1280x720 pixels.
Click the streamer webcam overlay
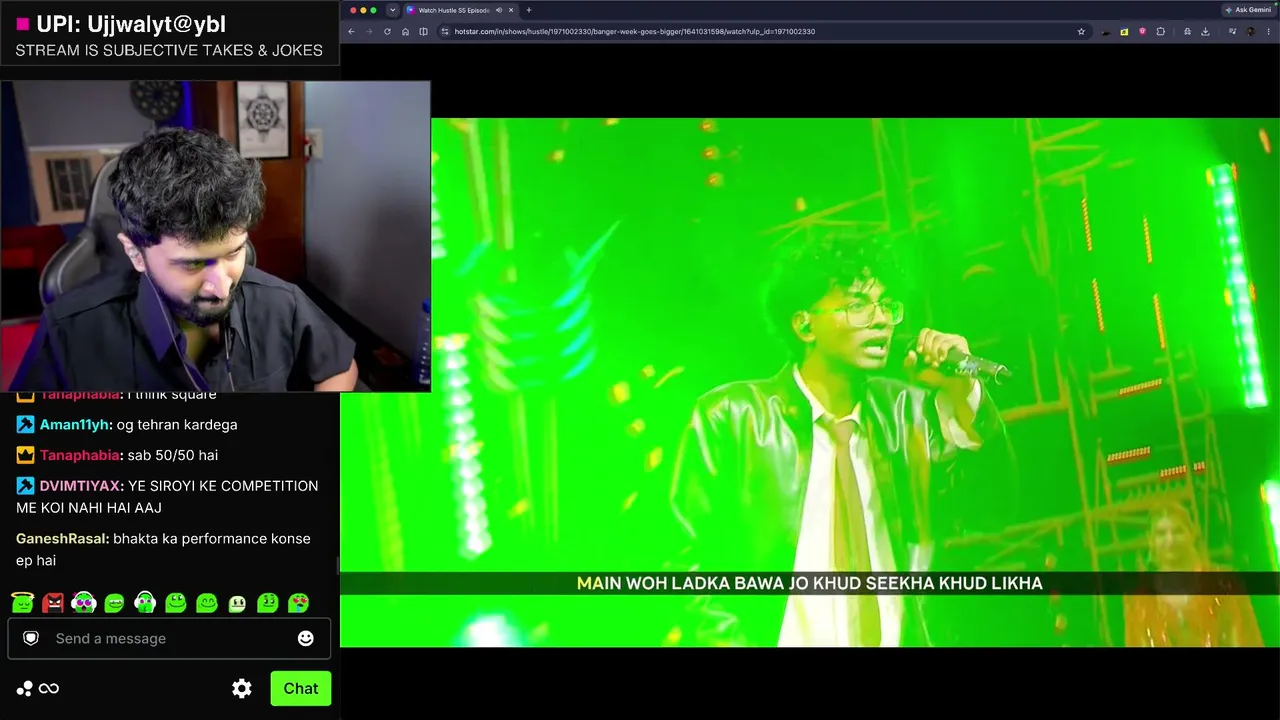tap(215, 236)
